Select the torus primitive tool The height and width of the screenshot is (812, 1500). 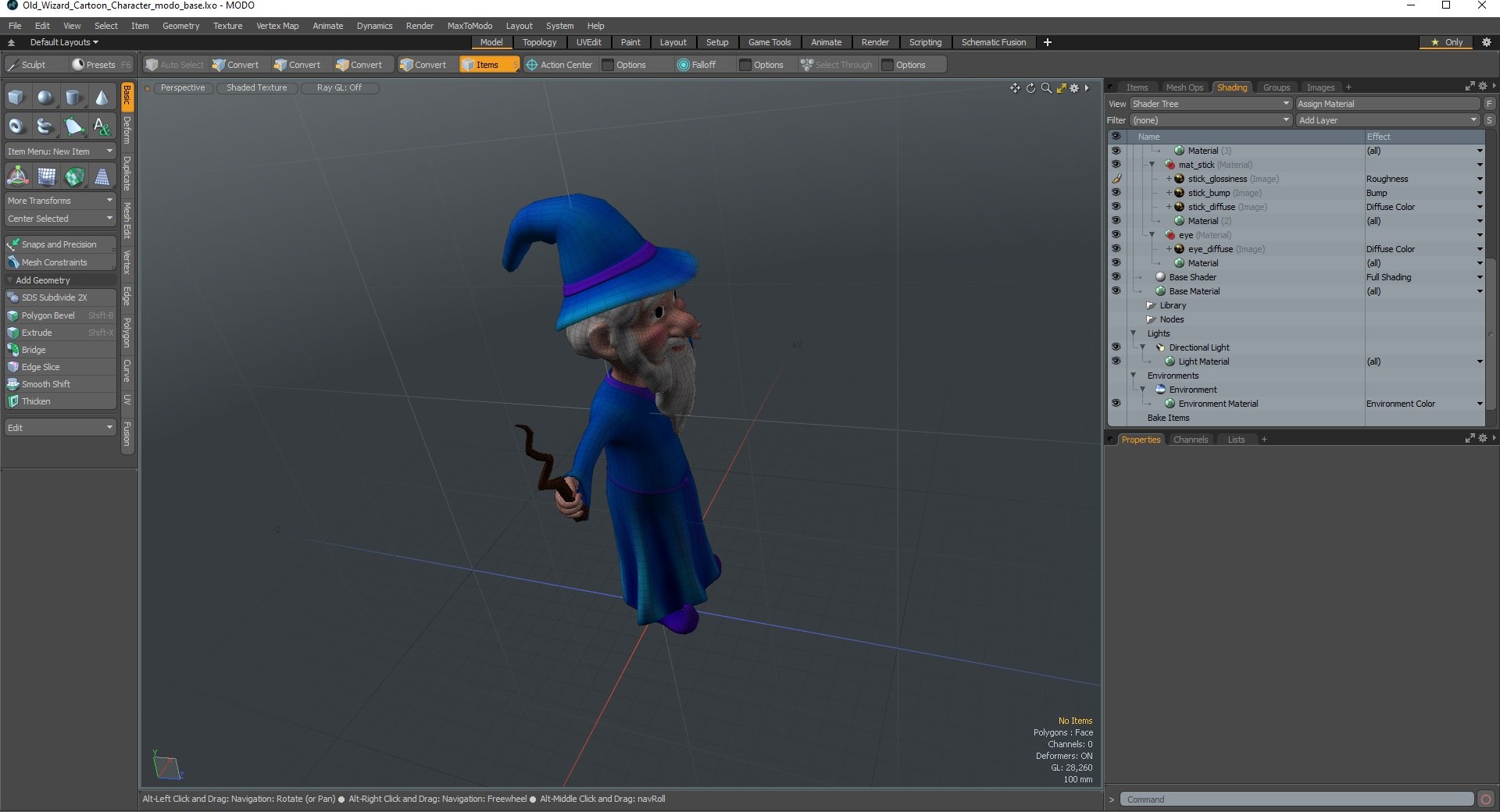click(x=17, y=126)
